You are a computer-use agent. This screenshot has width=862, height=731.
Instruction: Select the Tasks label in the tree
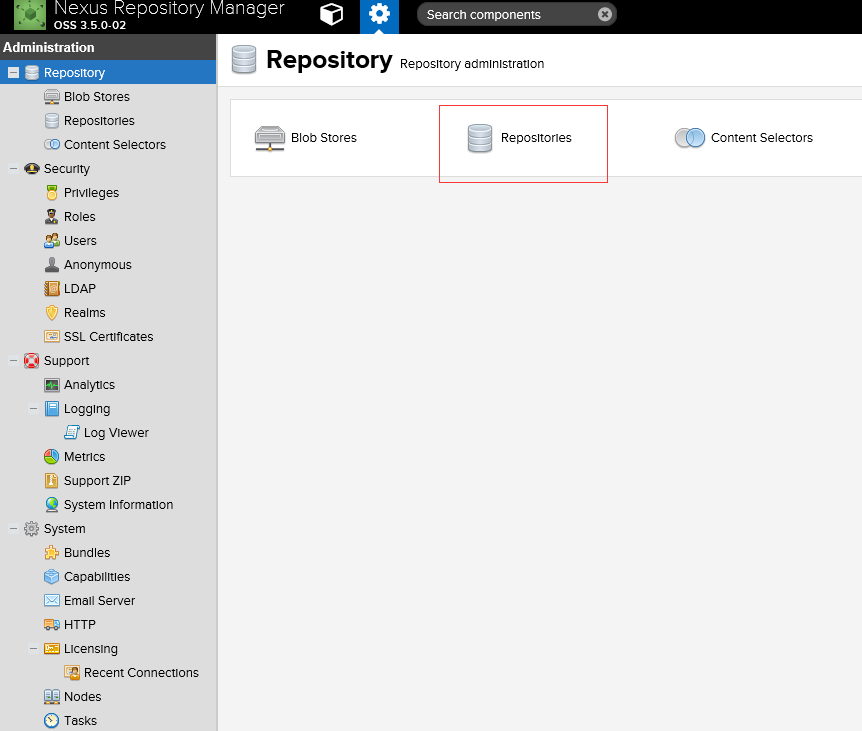[80, 721]
